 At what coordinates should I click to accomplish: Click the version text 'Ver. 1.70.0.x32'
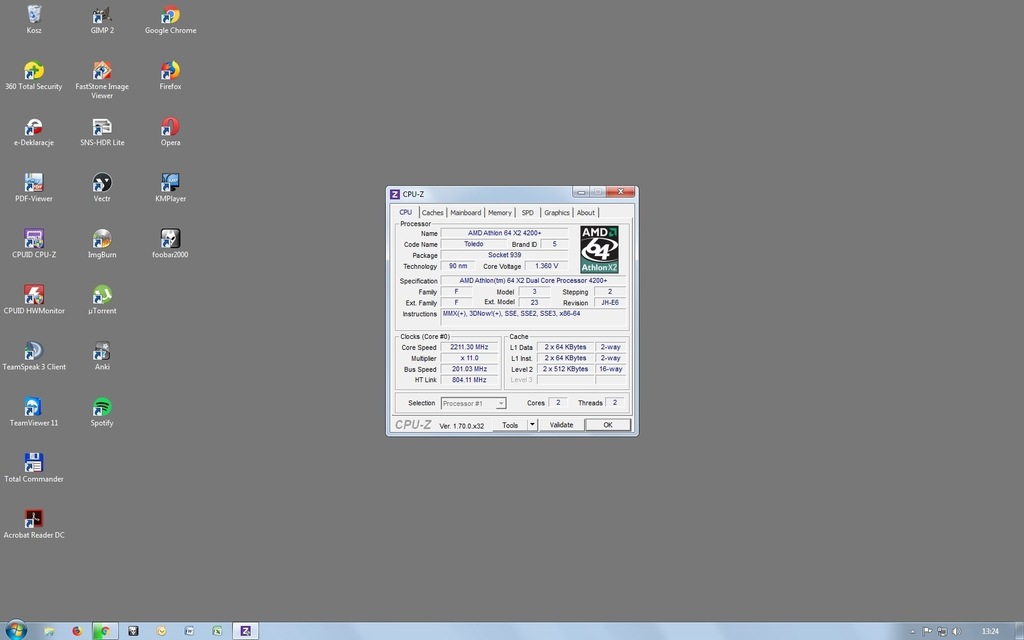pos(462,426)
